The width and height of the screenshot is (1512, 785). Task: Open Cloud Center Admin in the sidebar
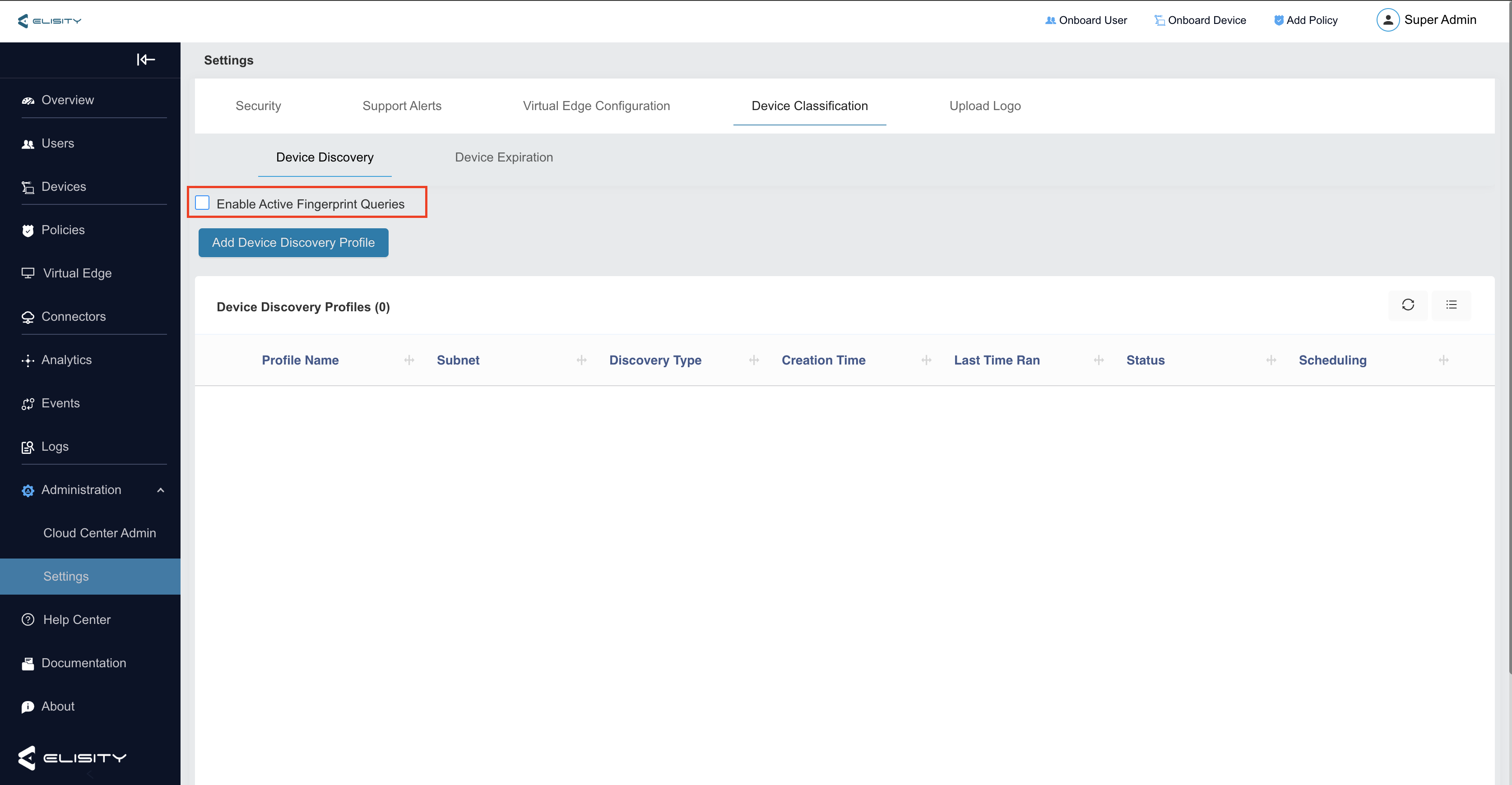pos(99,533)
